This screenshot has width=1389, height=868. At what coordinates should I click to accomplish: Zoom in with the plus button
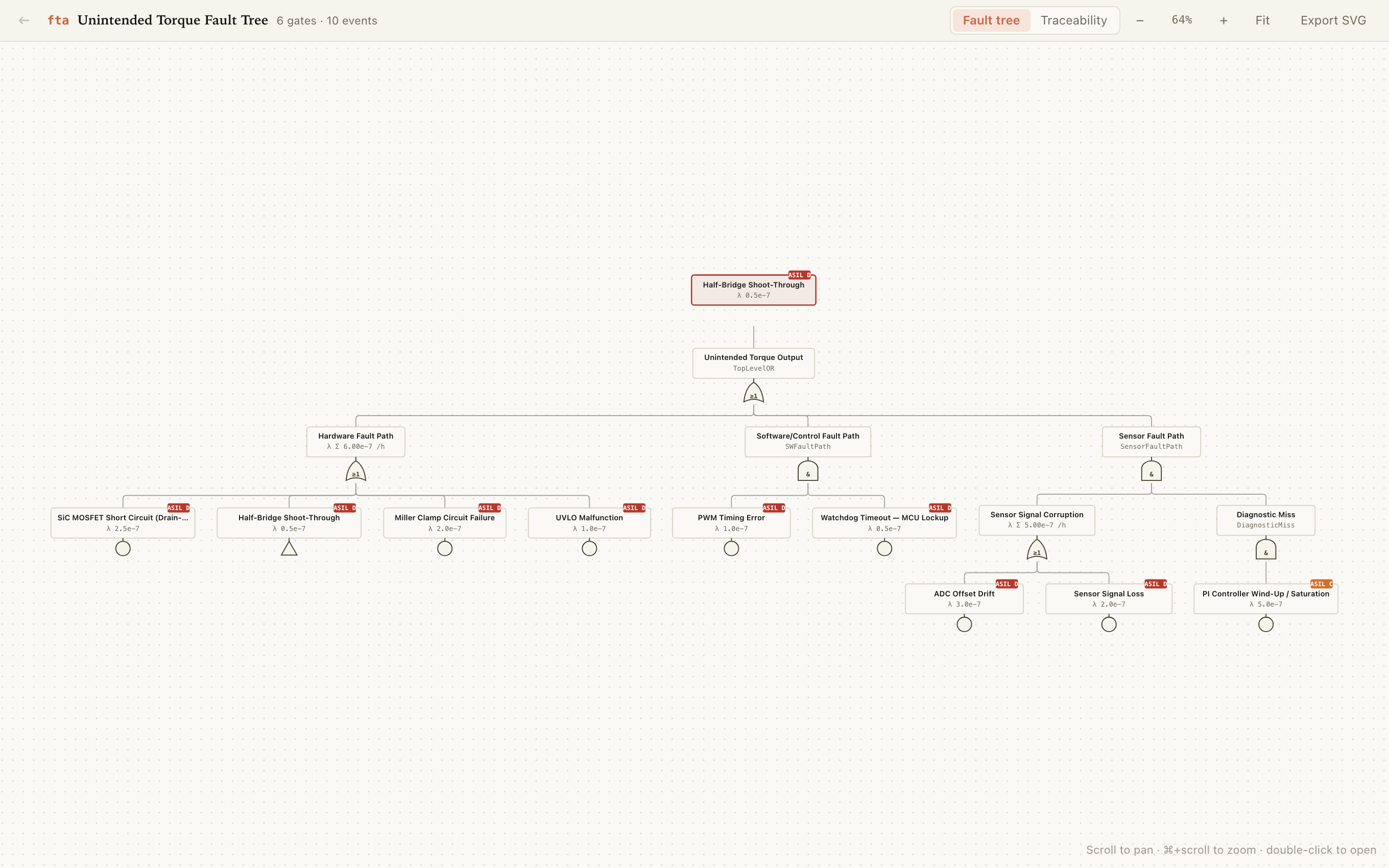(x=1223, y=20)
